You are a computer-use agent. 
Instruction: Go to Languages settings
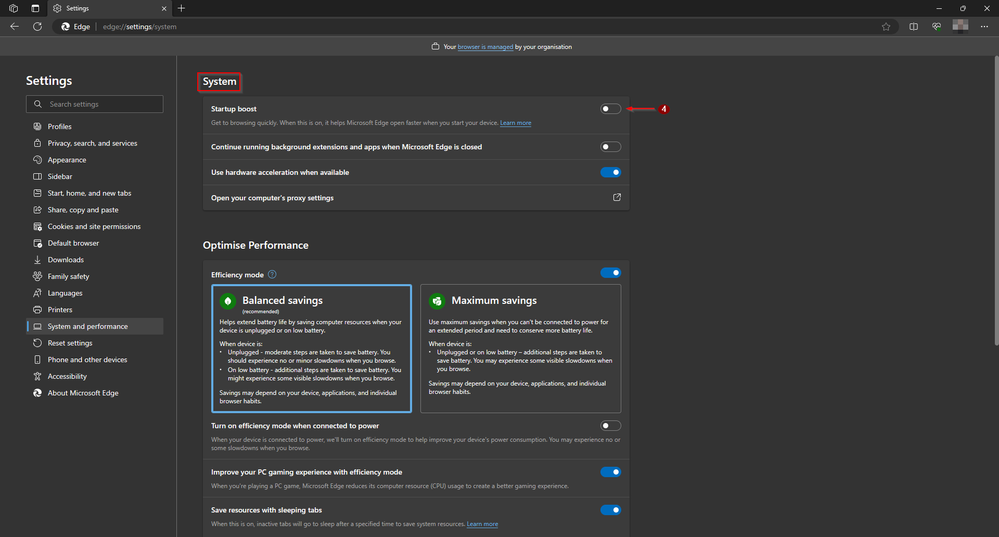point(94,293)
